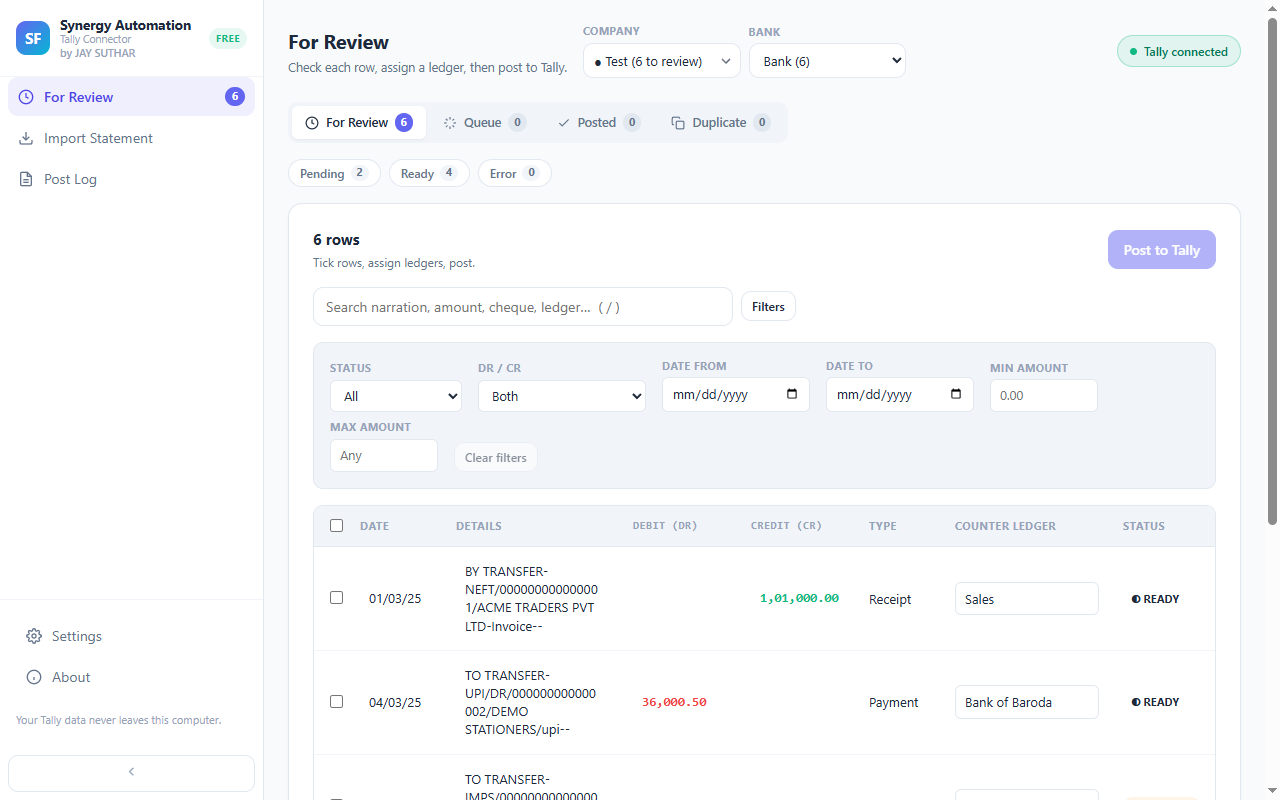Click the FREE plan badge
The height and width of the screenshot is (800, 1280).
click(228, 39)
